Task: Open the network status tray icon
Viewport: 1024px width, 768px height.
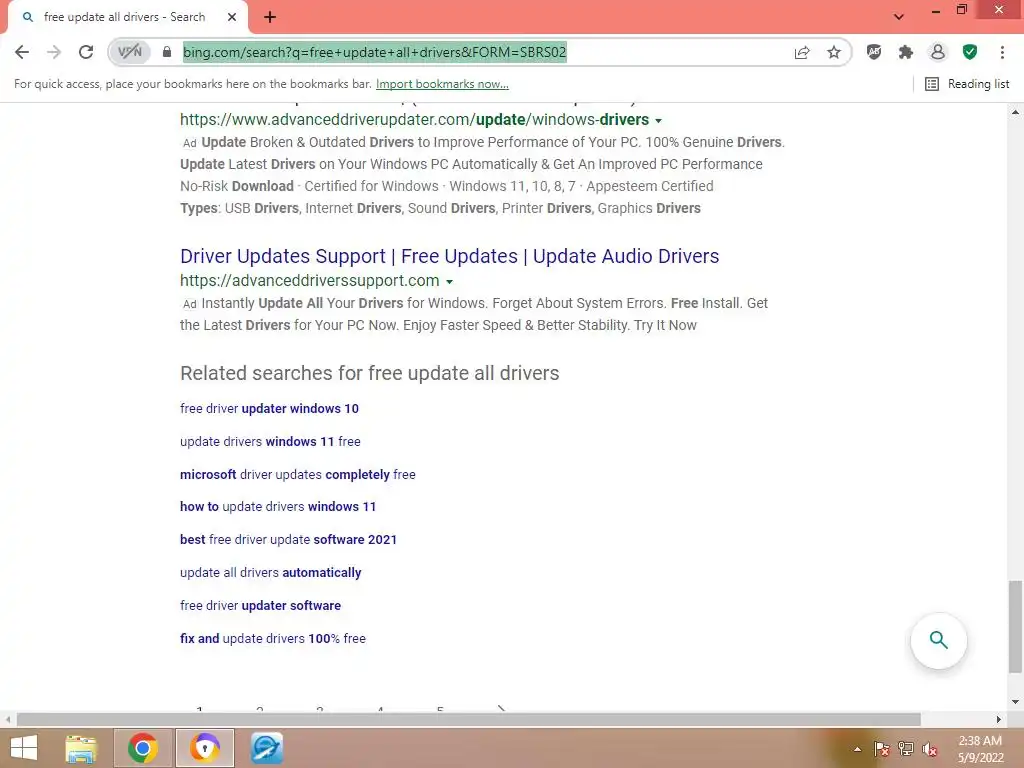Action: pyautogui.click(x=906, y=749)
